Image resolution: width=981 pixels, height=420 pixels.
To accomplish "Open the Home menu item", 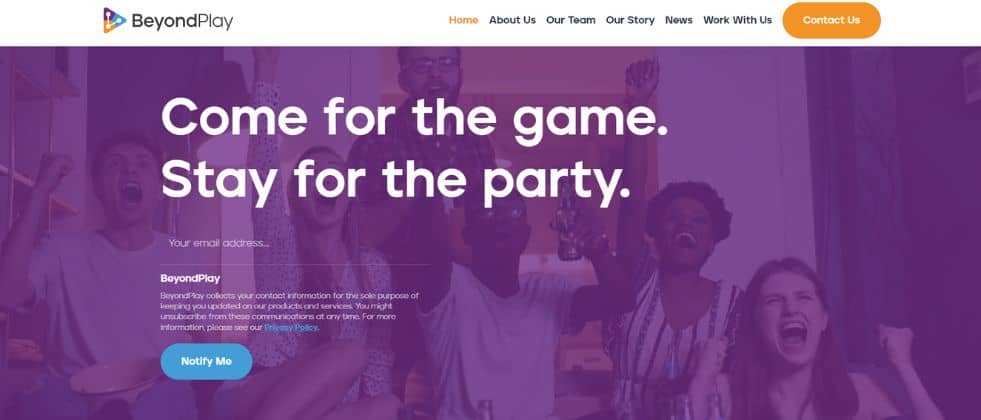I will click(464, 20).
